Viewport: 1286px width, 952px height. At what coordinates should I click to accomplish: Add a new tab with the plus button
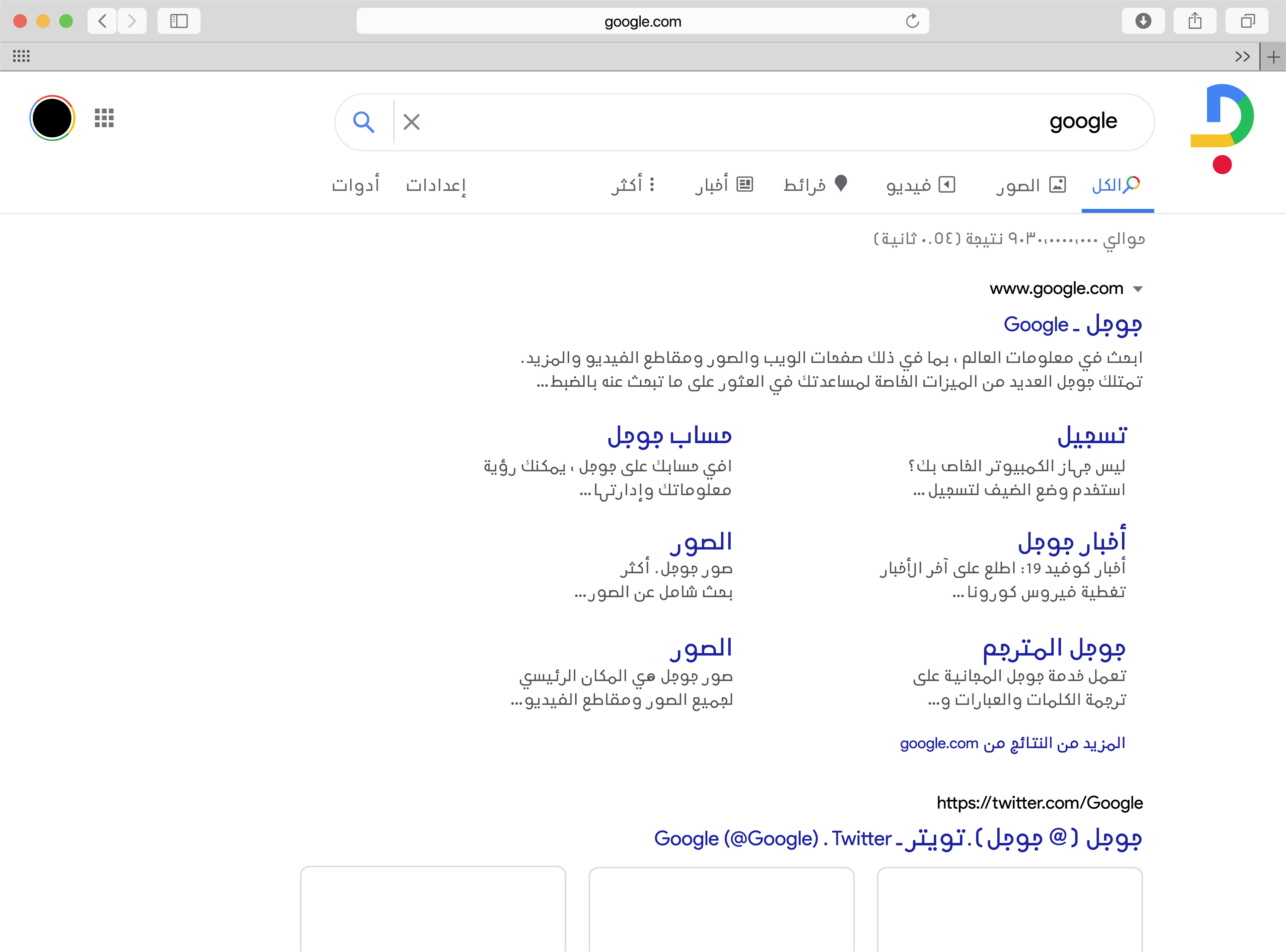1273,57
